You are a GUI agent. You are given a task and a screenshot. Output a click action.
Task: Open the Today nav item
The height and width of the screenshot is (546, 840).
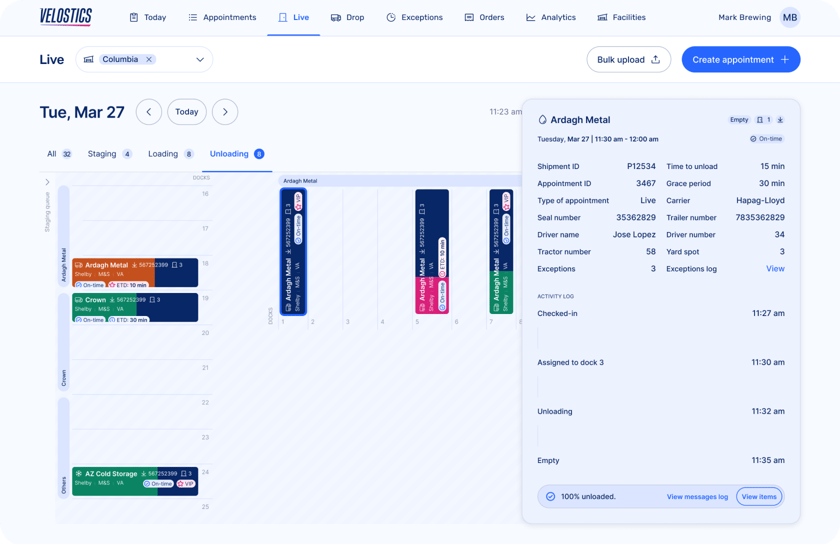[x=148, y=17]
